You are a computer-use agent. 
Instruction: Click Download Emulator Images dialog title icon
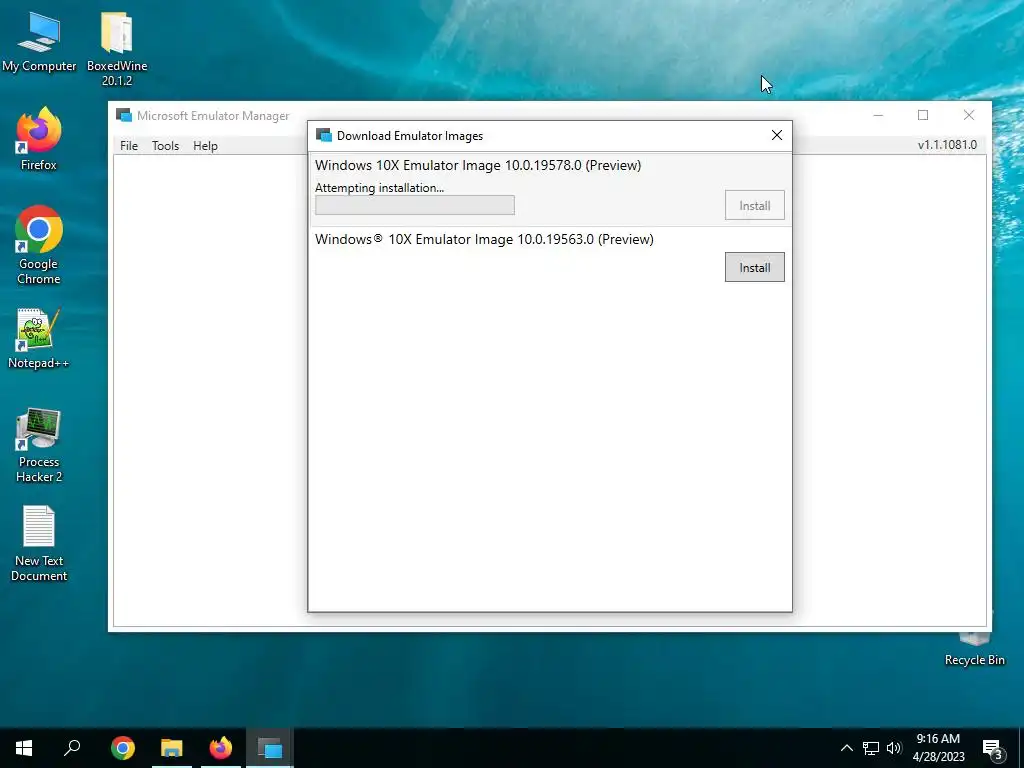(323, 135)
